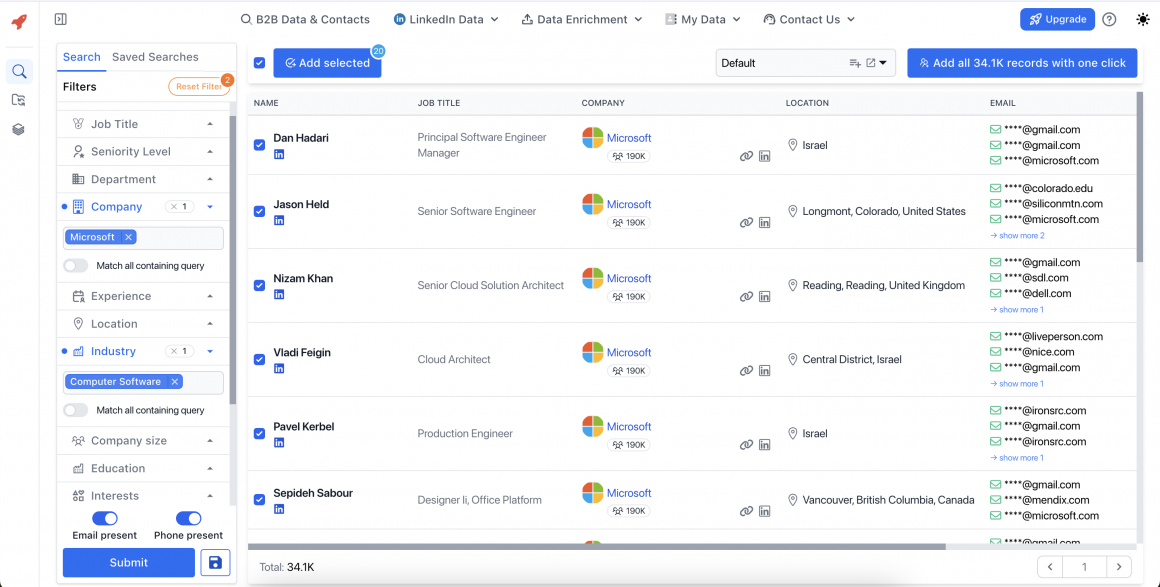Image resolution: width=1160 pixels, height=587 pixels.
Task: Uncheck the checkbox for Jason Held
Action: (x=259, y=211)
